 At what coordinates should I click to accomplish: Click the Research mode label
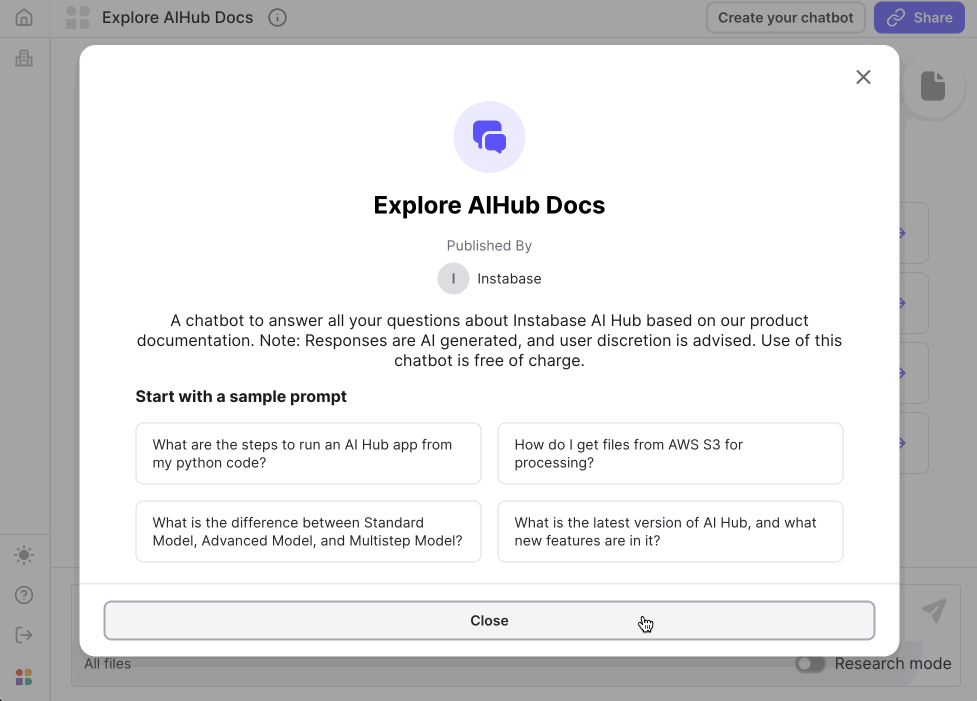893,664
